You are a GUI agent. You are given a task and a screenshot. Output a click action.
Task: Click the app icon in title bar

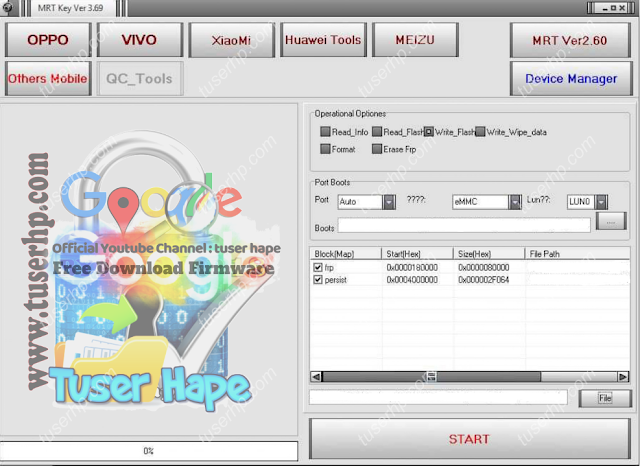click(x=7, y=8)
